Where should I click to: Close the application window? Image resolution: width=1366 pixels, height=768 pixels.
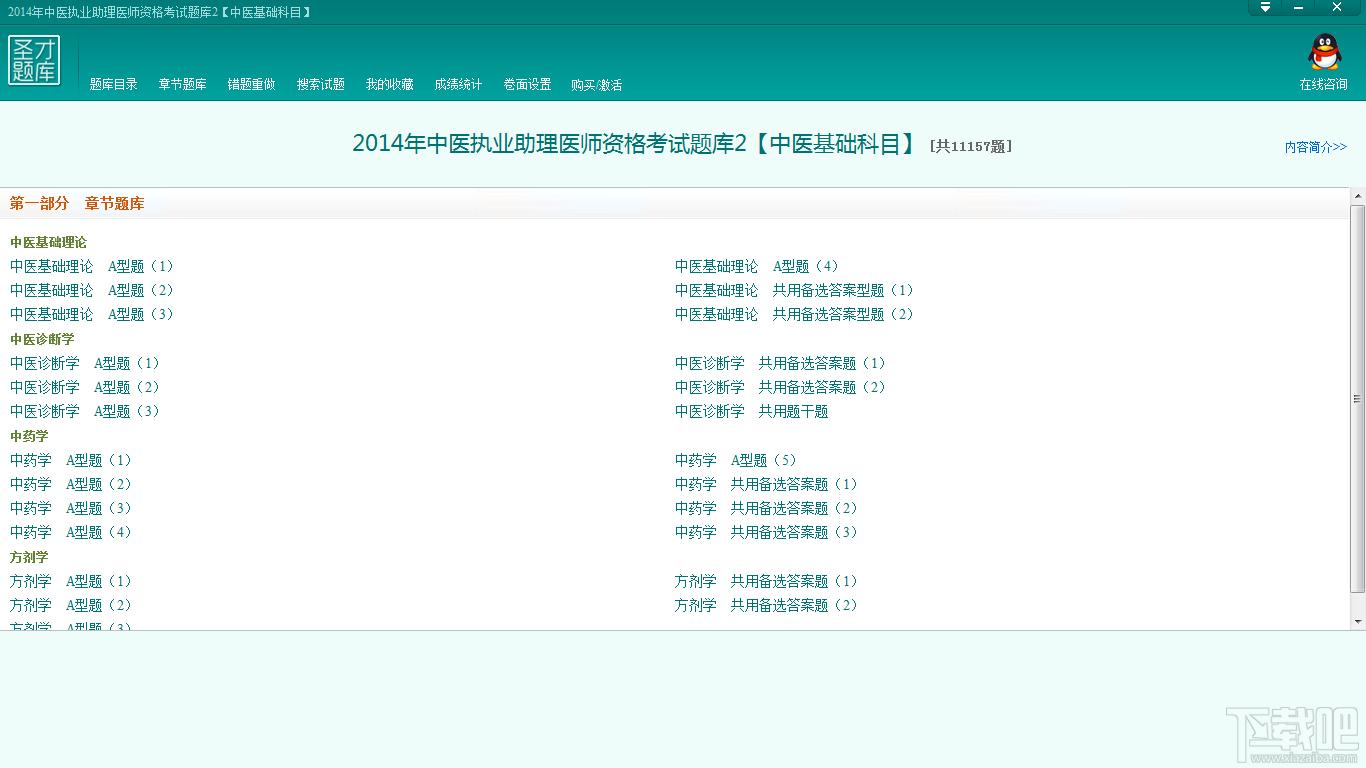click(x=1336, y=8)
